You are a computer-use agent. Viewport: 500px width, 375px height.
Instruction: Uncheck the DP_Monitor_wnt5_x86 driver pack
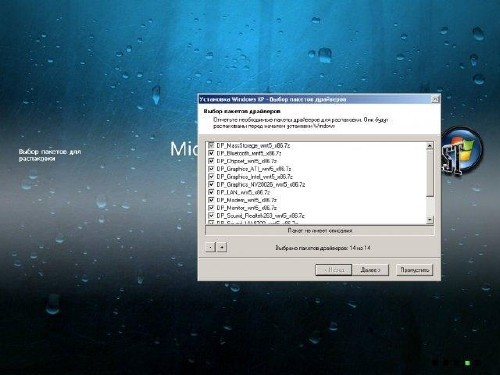211,208
